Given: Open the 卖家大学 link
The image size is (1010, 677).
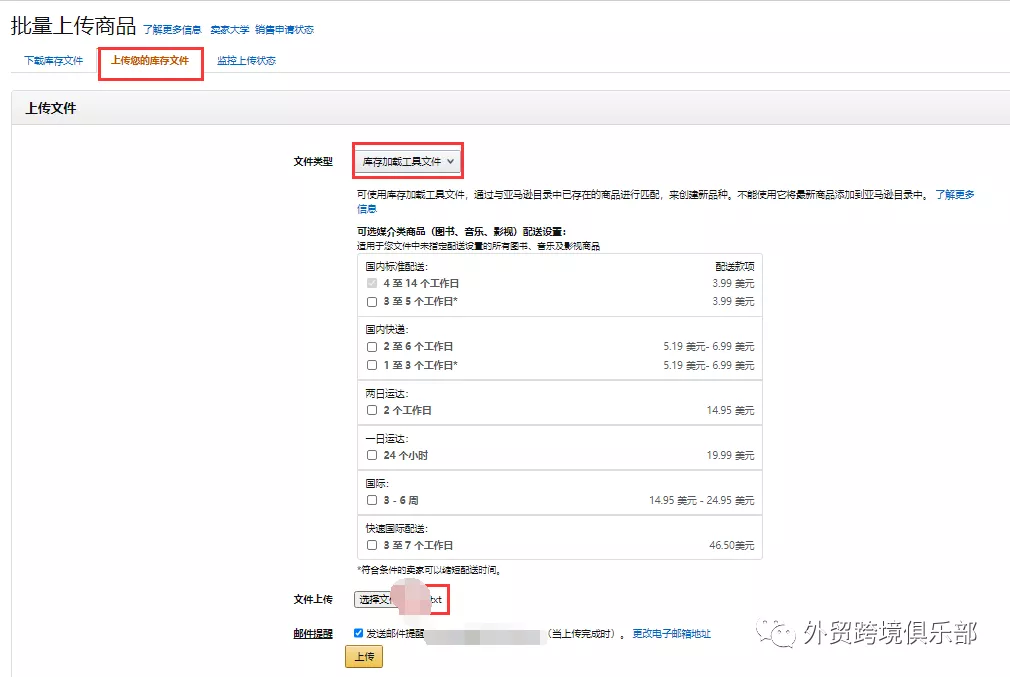Looking at the screenshot, I should pos(229,30).
